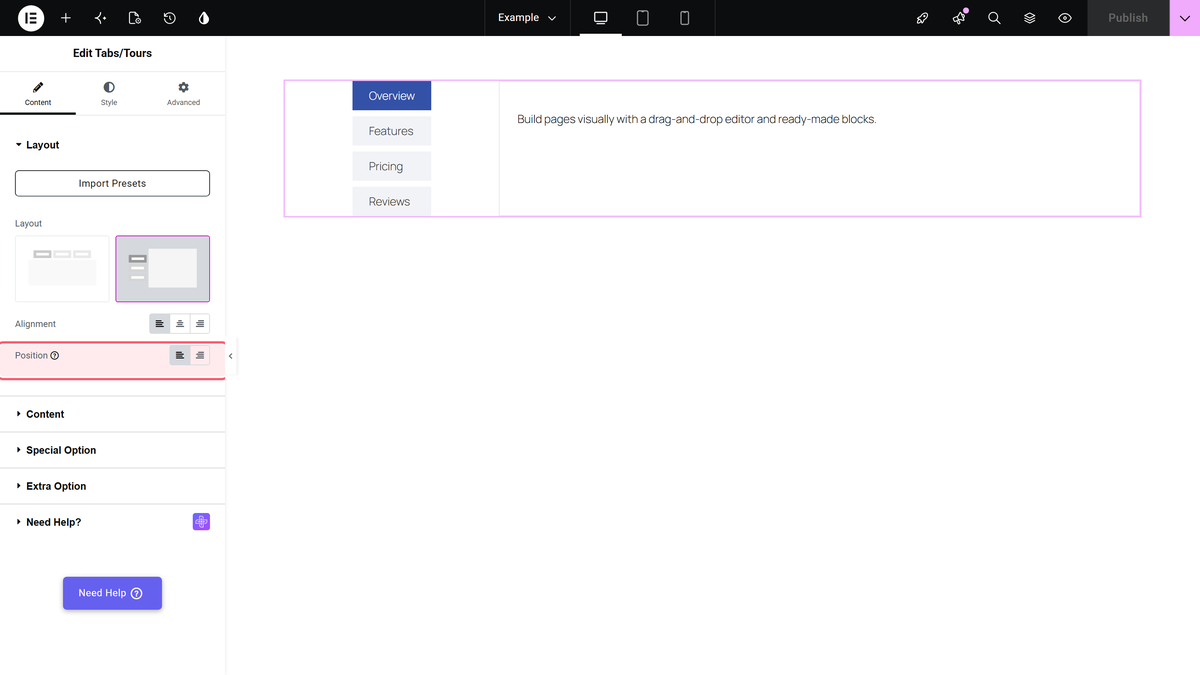This screenshot has height=675, width=1200.
Task: Preview changes with the eye icon
Action: tap(1065, 18)
